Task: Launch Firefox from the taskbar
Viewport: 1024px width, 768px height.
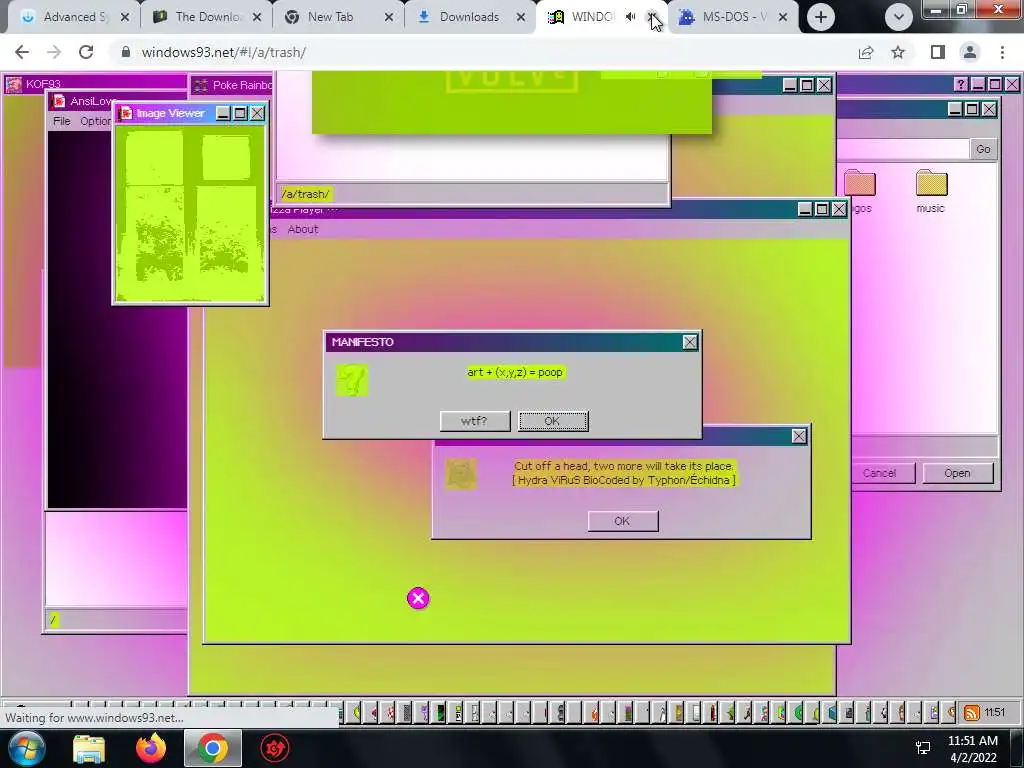Action: (x=151, y=748)
